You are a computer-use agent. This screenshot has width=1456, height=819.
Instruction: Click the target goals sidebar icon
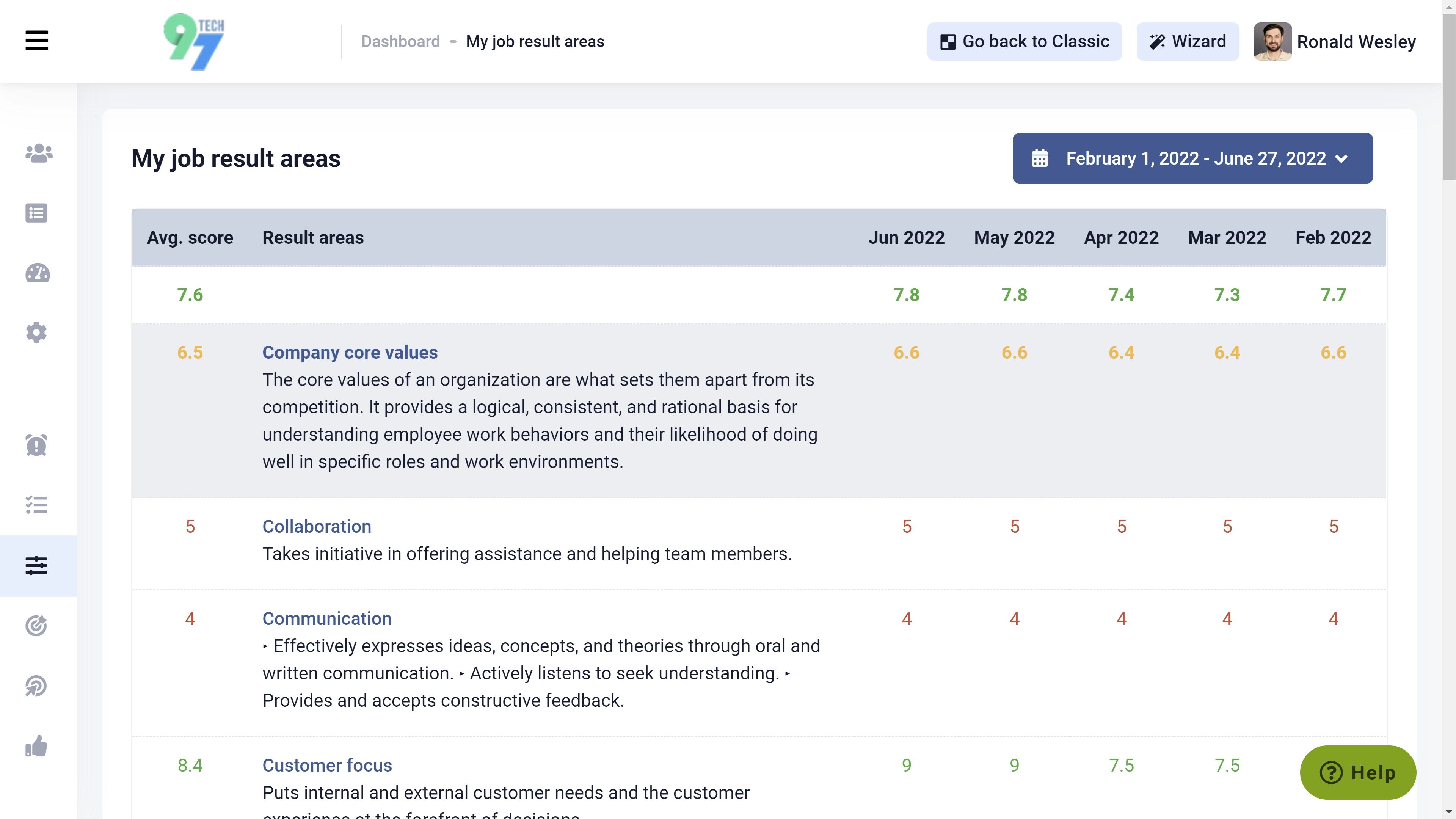(x=37, y=626)
